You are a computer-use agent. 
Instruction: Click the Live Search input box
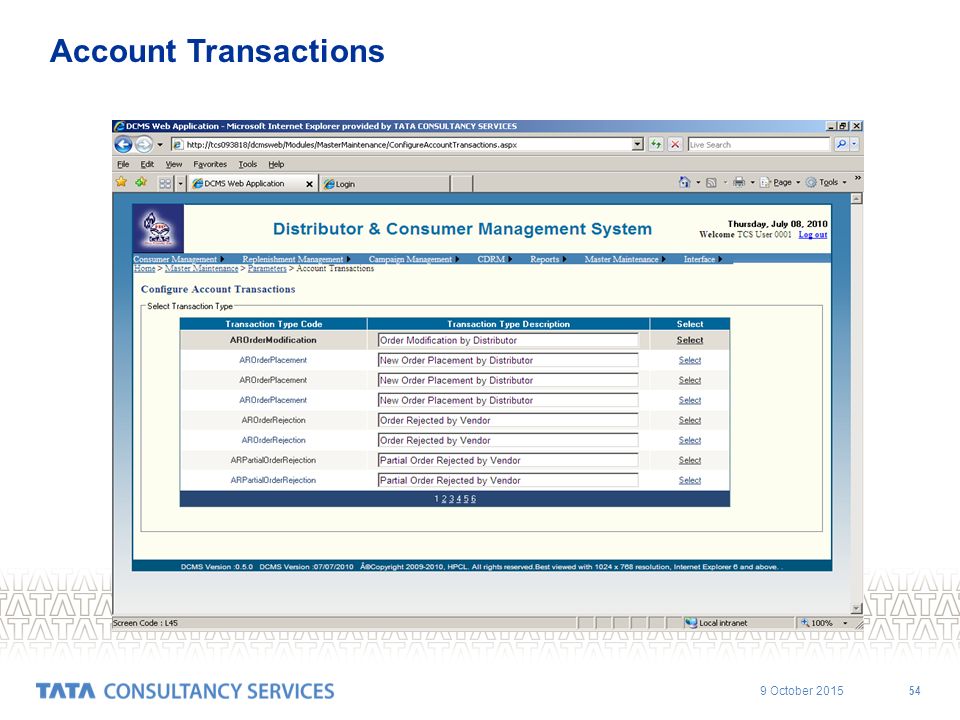coord(759,145)
